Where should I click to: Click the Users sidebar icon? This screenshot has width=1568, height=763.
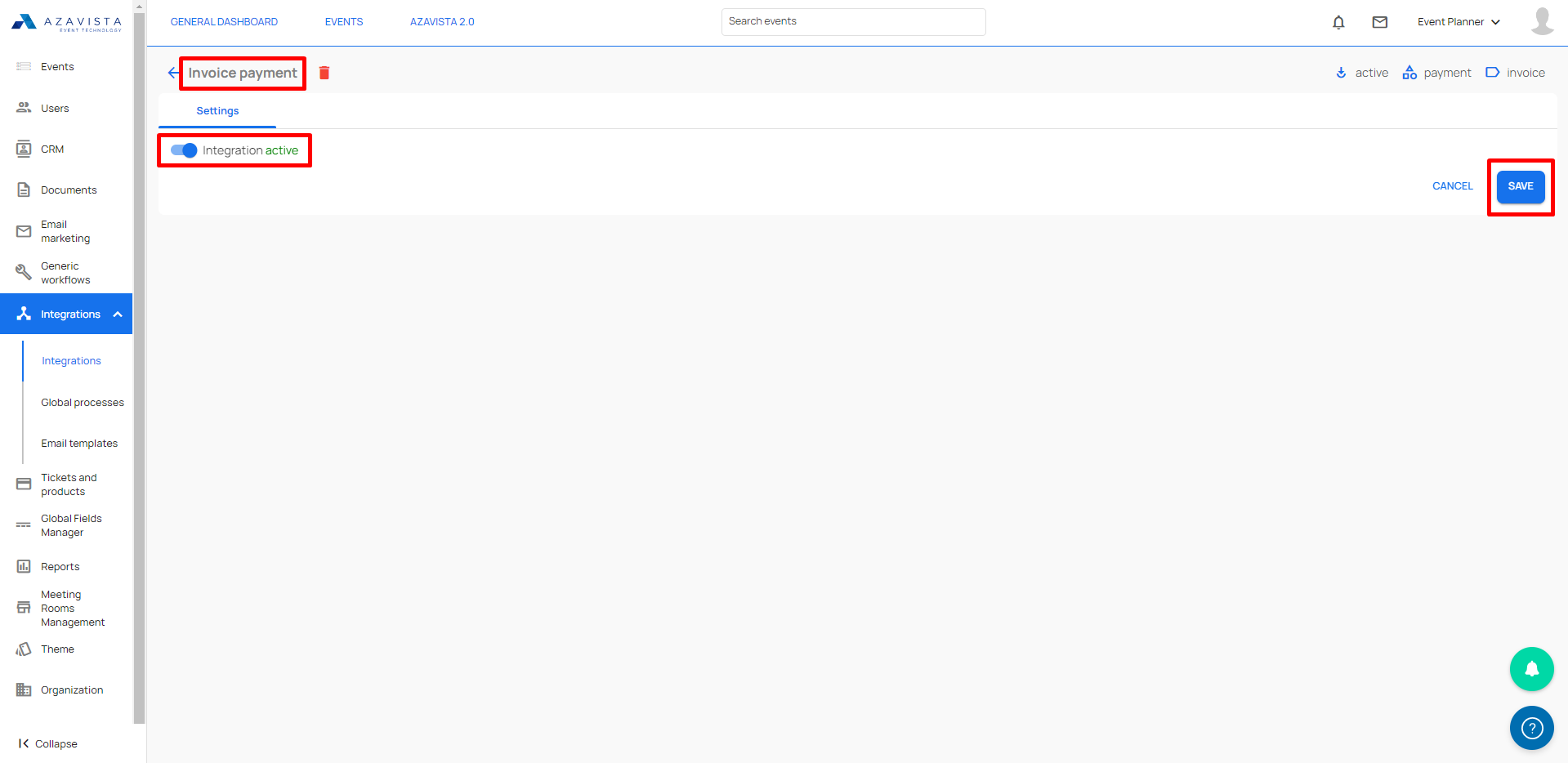24,108
